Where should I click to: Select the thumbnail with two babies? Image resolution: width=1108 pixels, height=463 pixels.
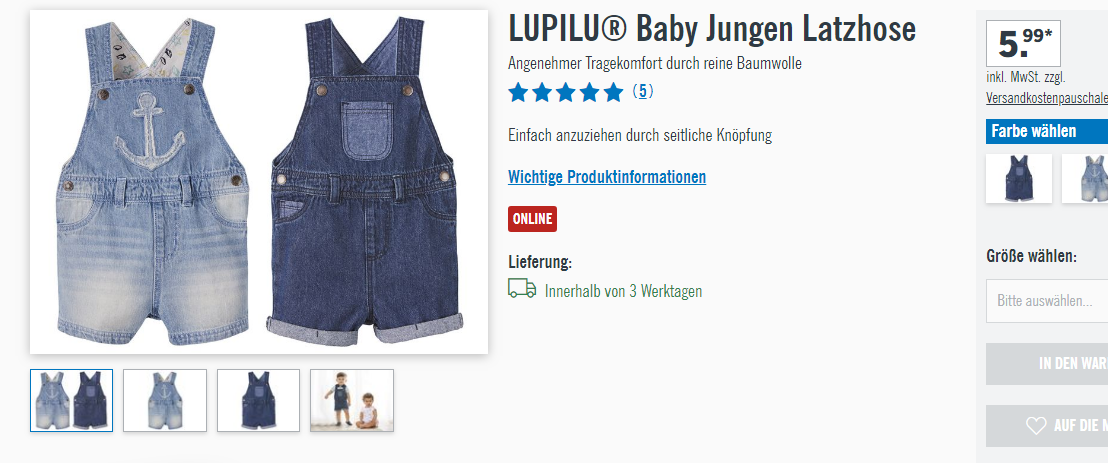[x=352, y=400]
